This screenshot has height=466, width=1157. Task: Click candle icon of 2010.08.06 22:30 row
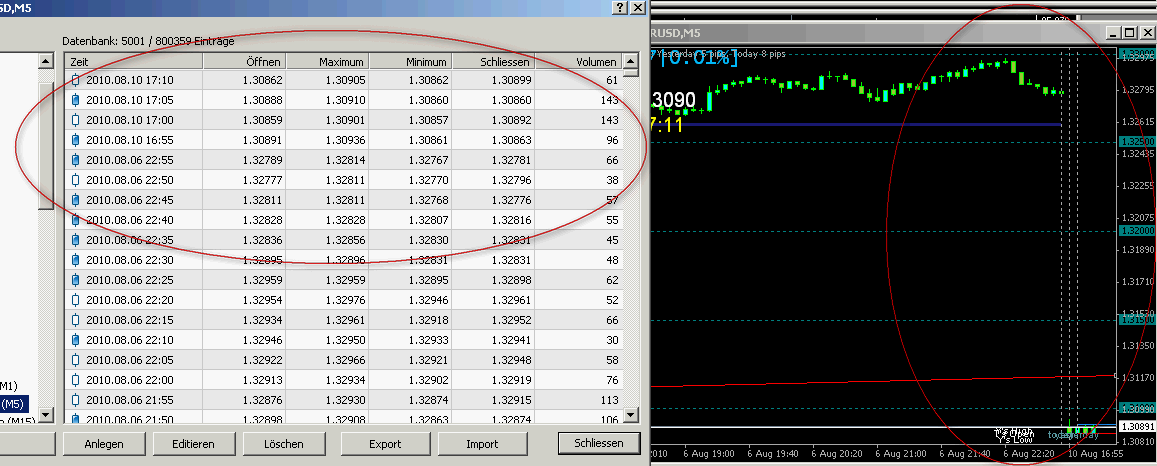point(76,260)
